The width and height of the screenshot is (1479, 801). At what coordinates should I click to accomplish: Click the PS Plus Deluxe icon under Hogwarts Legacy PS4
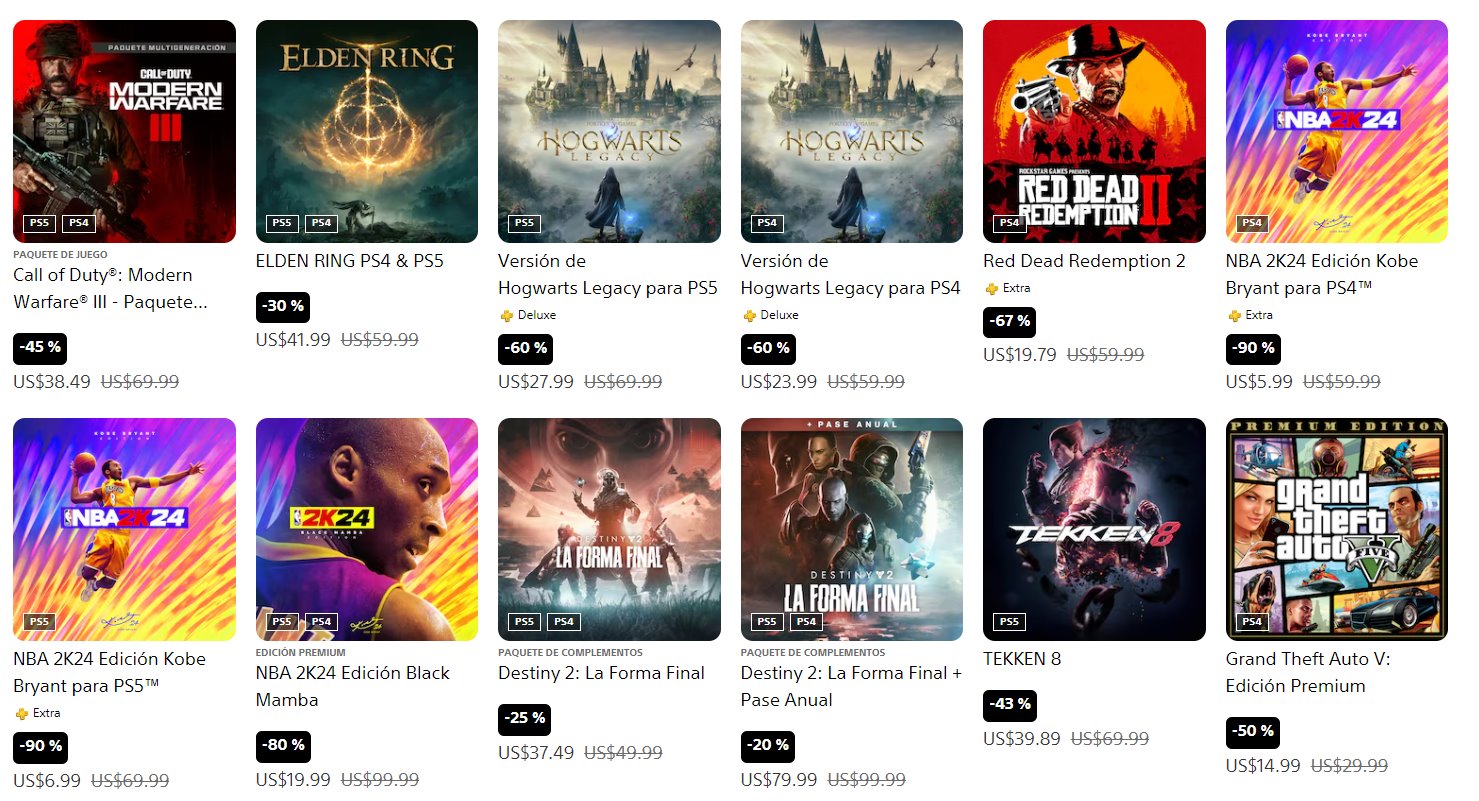pyautogui.click(x=749, y=315)
